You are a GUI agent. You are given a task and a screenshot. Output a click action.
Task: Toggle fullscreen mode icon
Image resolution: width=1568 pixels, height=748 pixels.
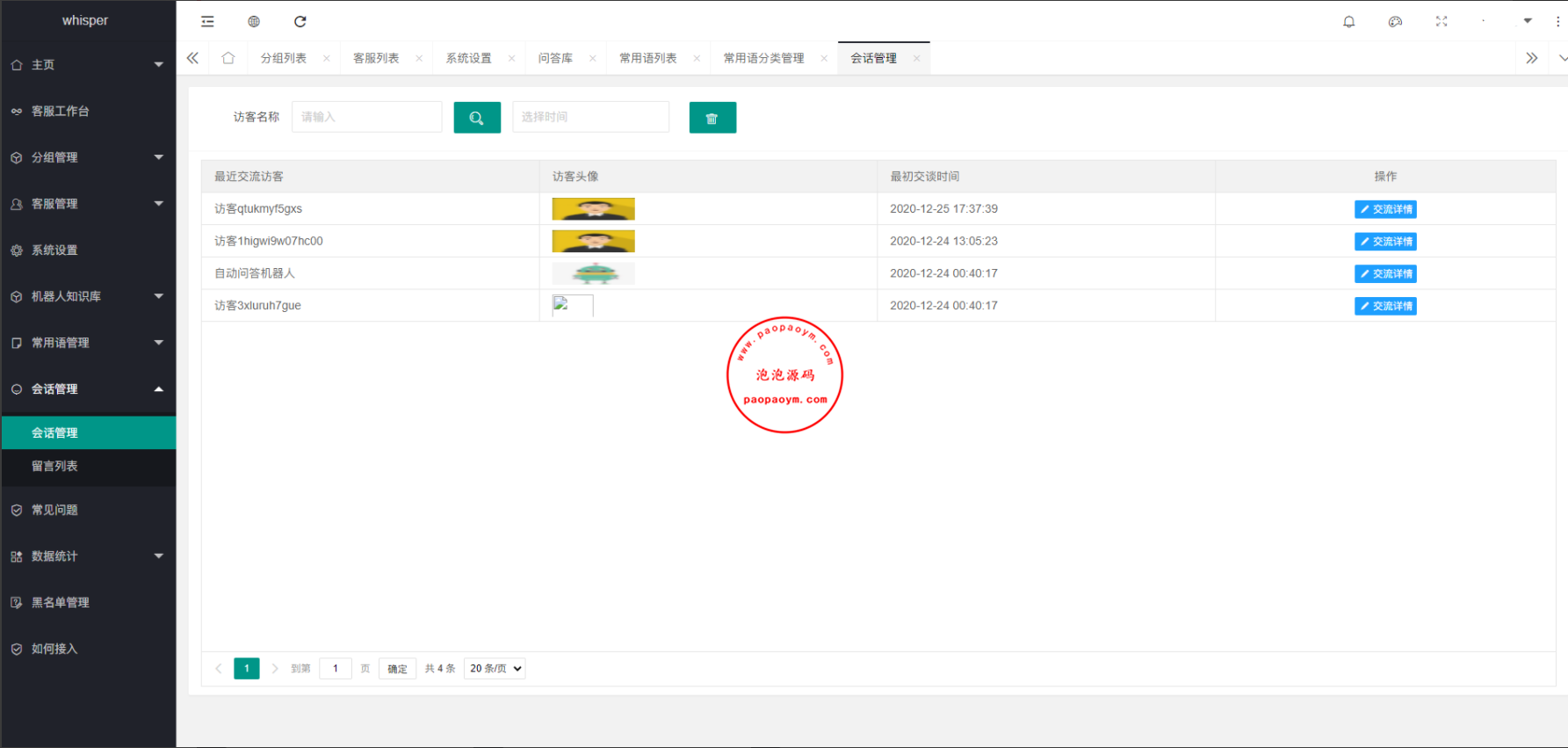pyautogui.click(x=1442, y=21)
